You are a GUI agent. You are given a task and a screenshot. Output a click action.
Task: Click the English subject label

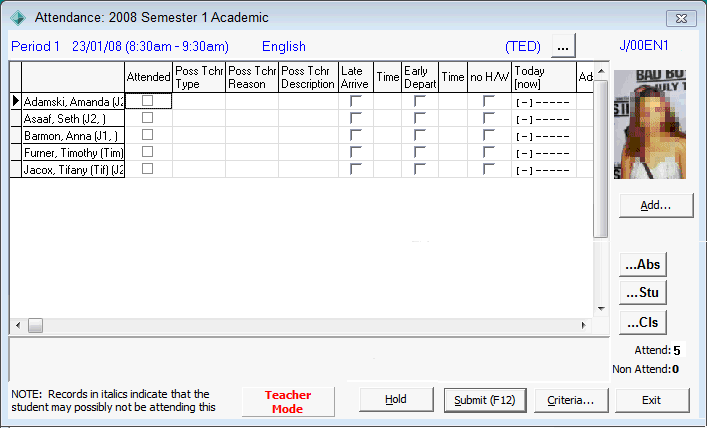click(284, 46)
